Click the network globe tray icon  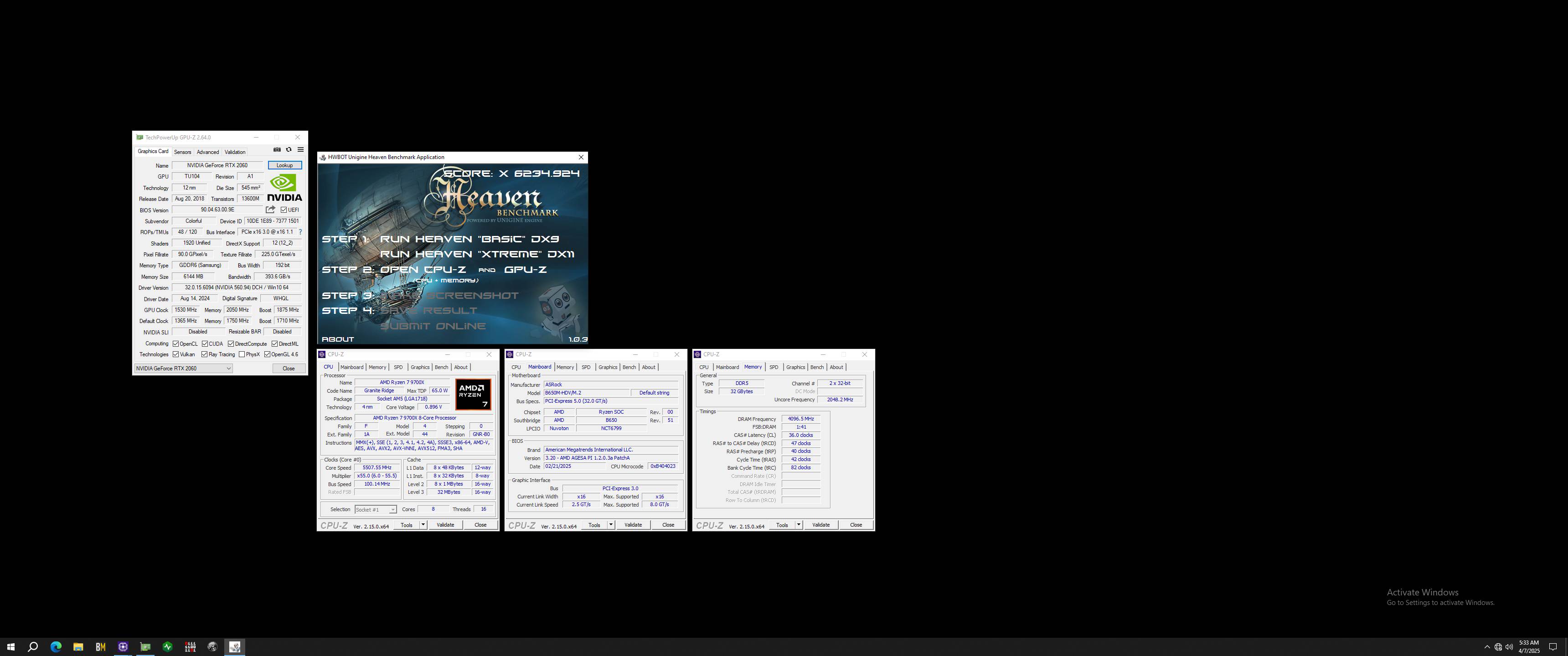(x=1498, y=647)
